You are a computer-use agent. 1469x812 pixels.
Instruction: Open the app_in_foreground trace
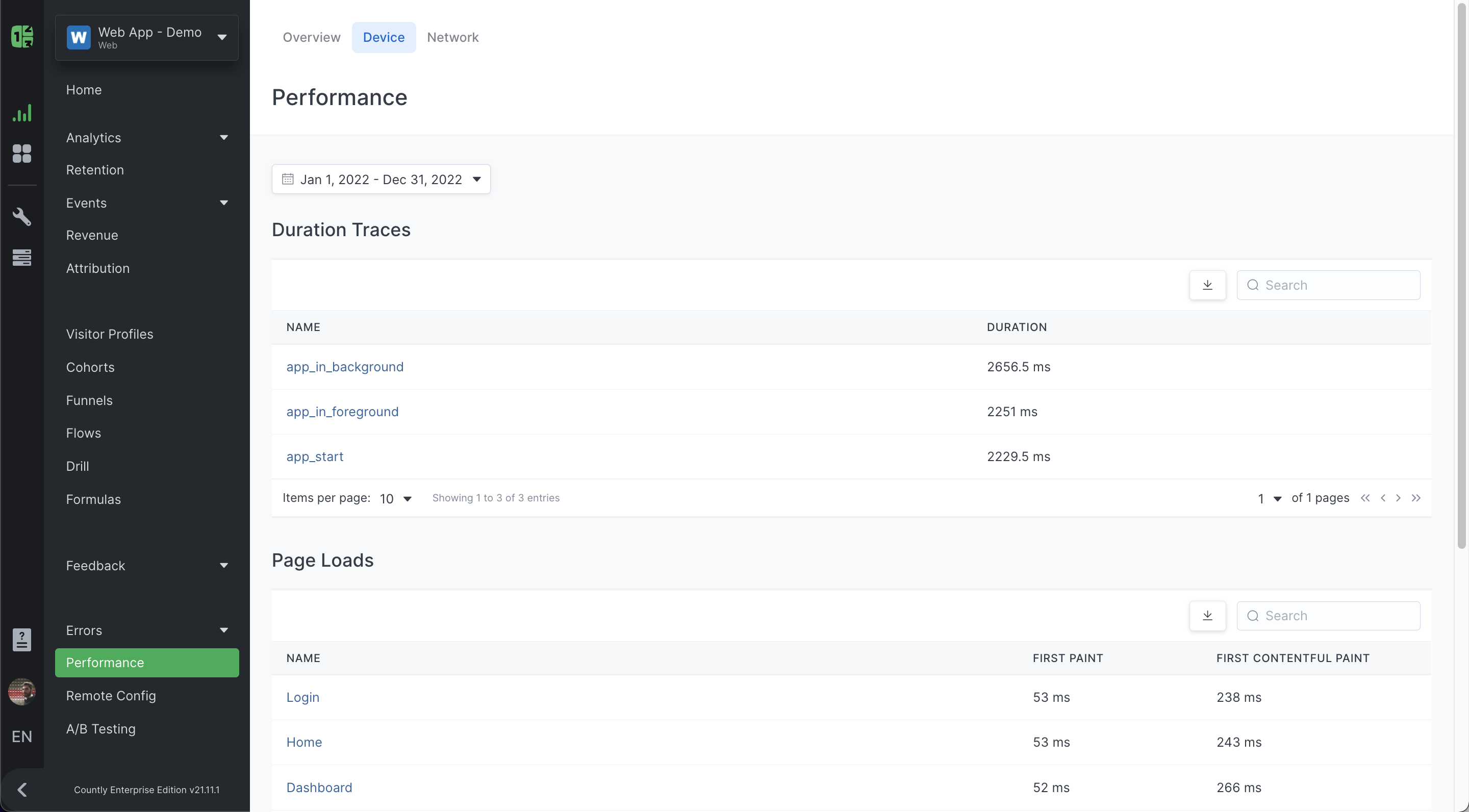pos(342,412)
